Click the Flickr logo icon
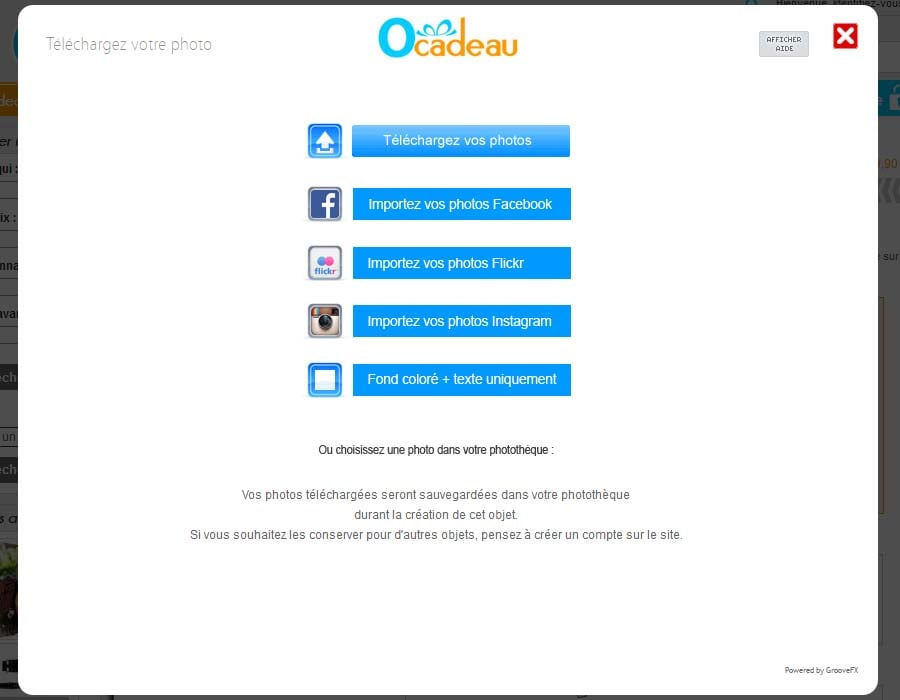The image size is (900, 700). (325, 263)
